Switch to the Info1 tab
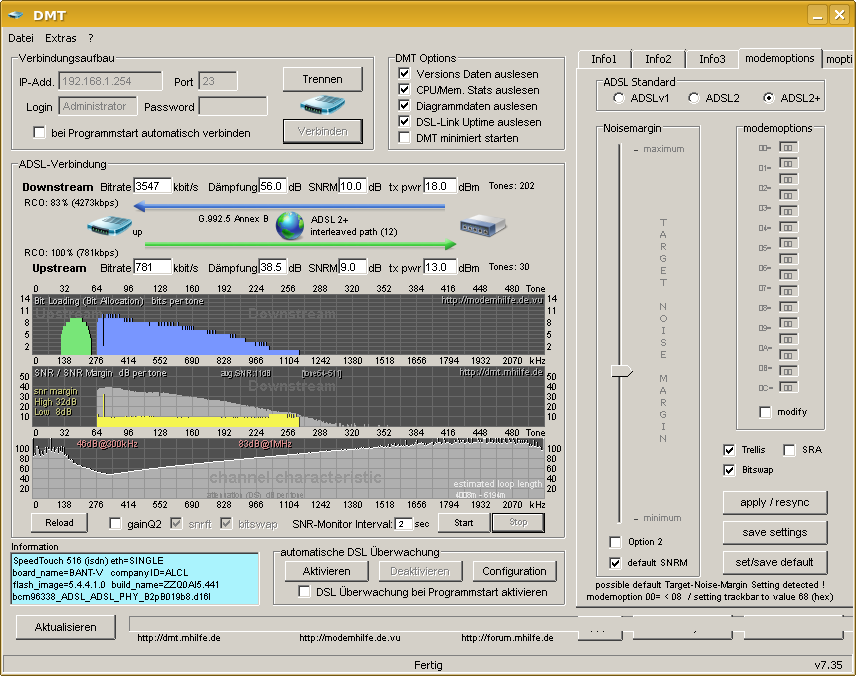The height and width of the screenshot is (676, 856). pyautogui.click(x=604, y=59)
